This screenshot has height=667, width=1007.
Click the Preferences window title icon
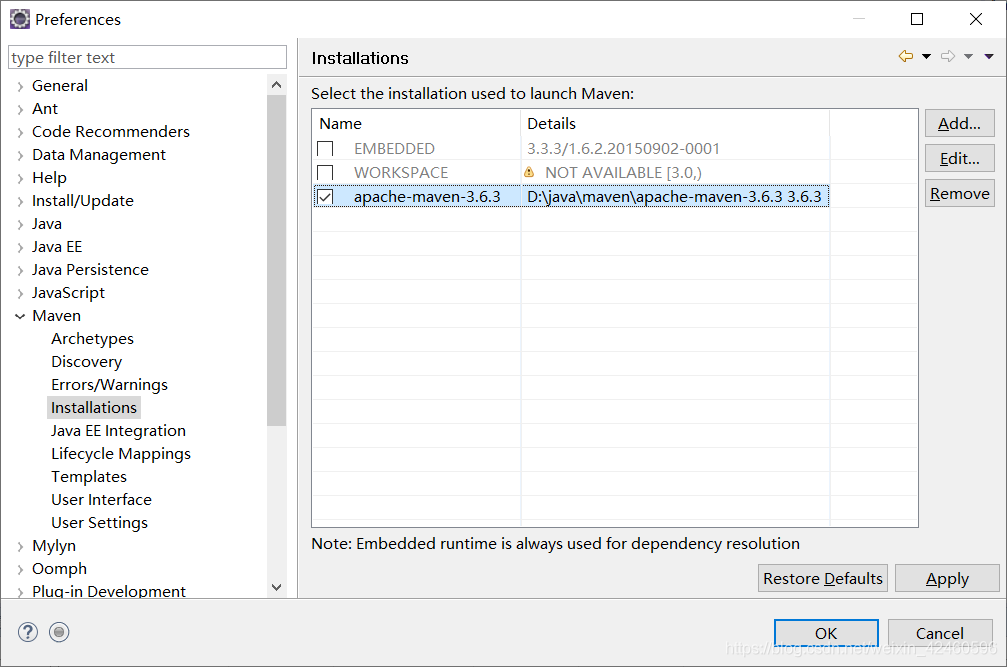click(19, 19)
